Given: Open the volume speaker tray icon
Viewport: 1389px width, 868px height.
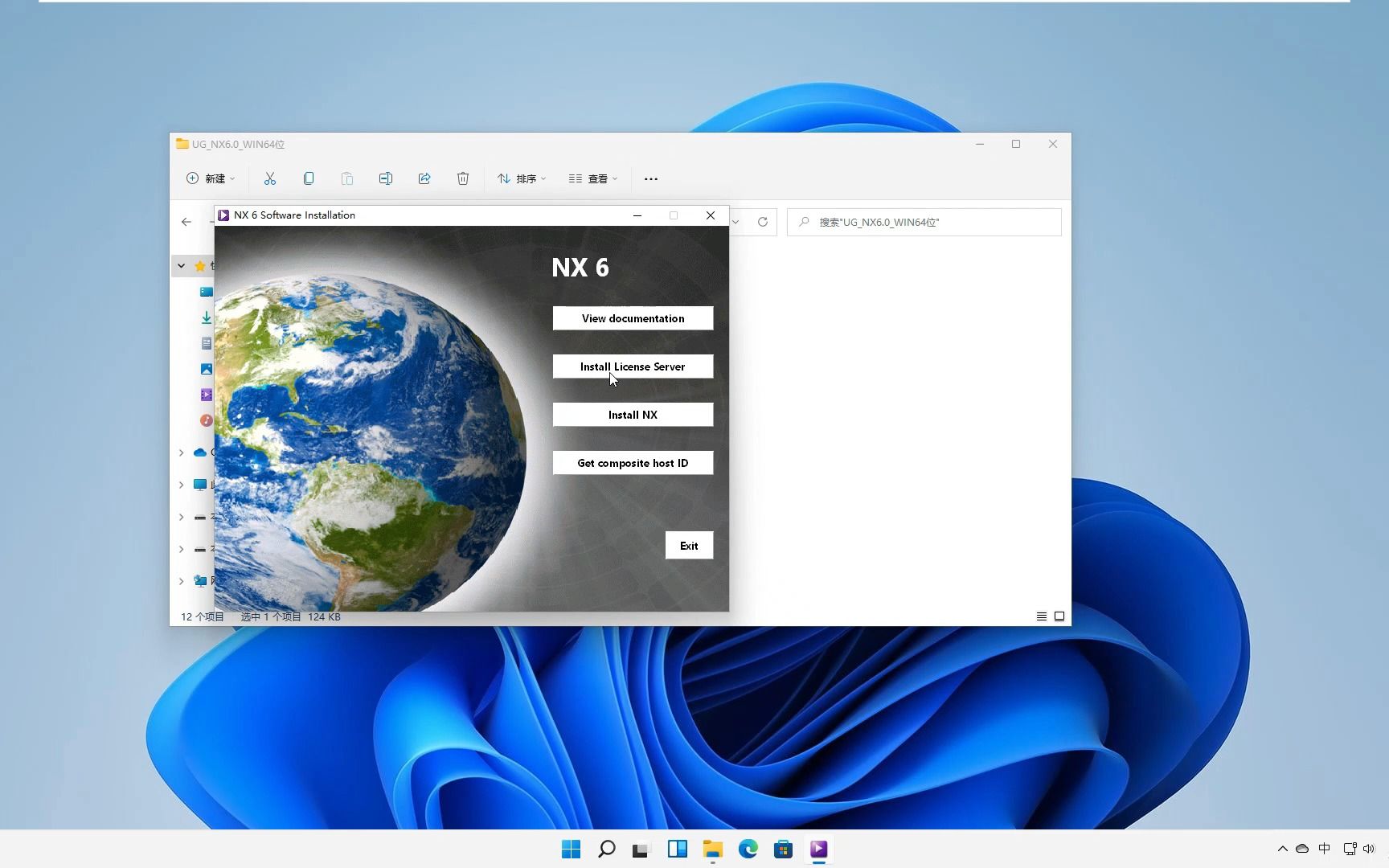Looking at the screenshot, I should tap(1369, 849).
